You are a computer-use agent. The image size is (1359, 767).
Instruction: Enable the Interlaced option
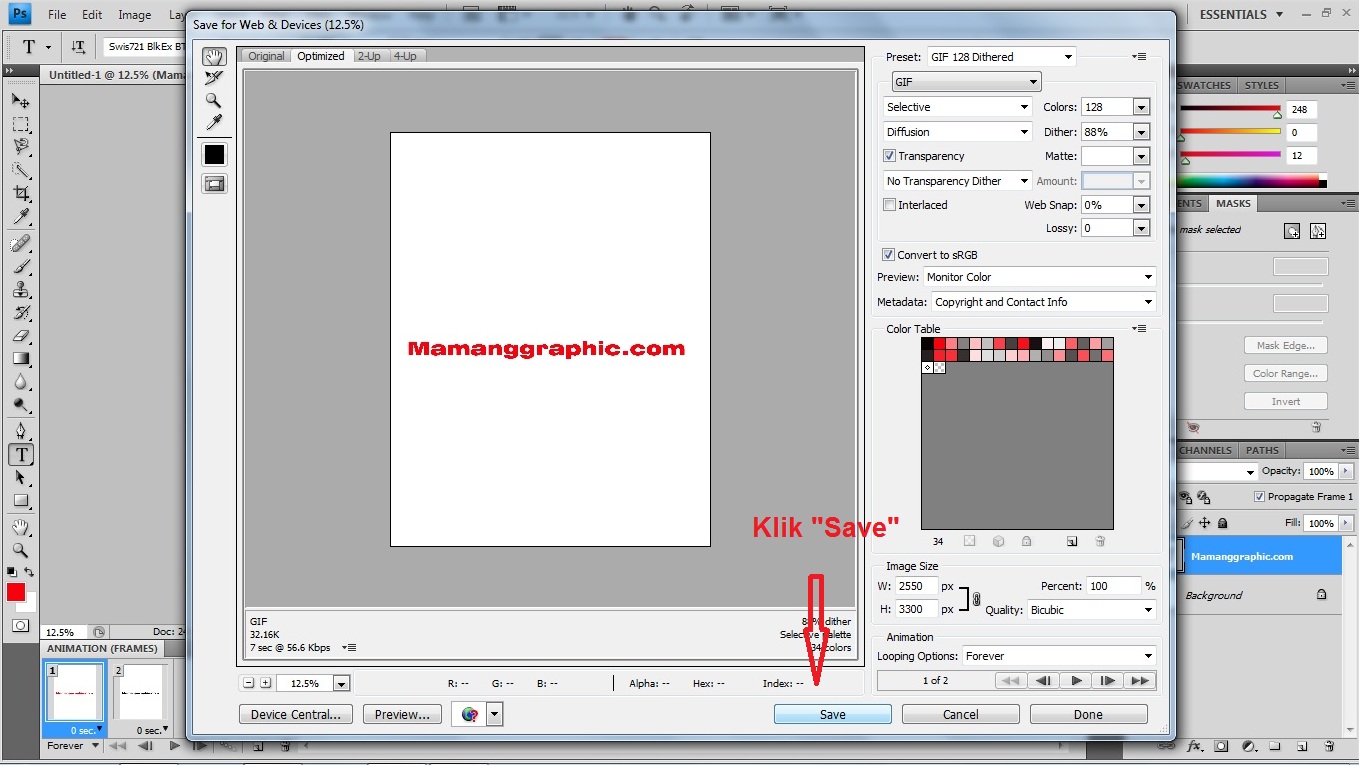tap(889, 204)
